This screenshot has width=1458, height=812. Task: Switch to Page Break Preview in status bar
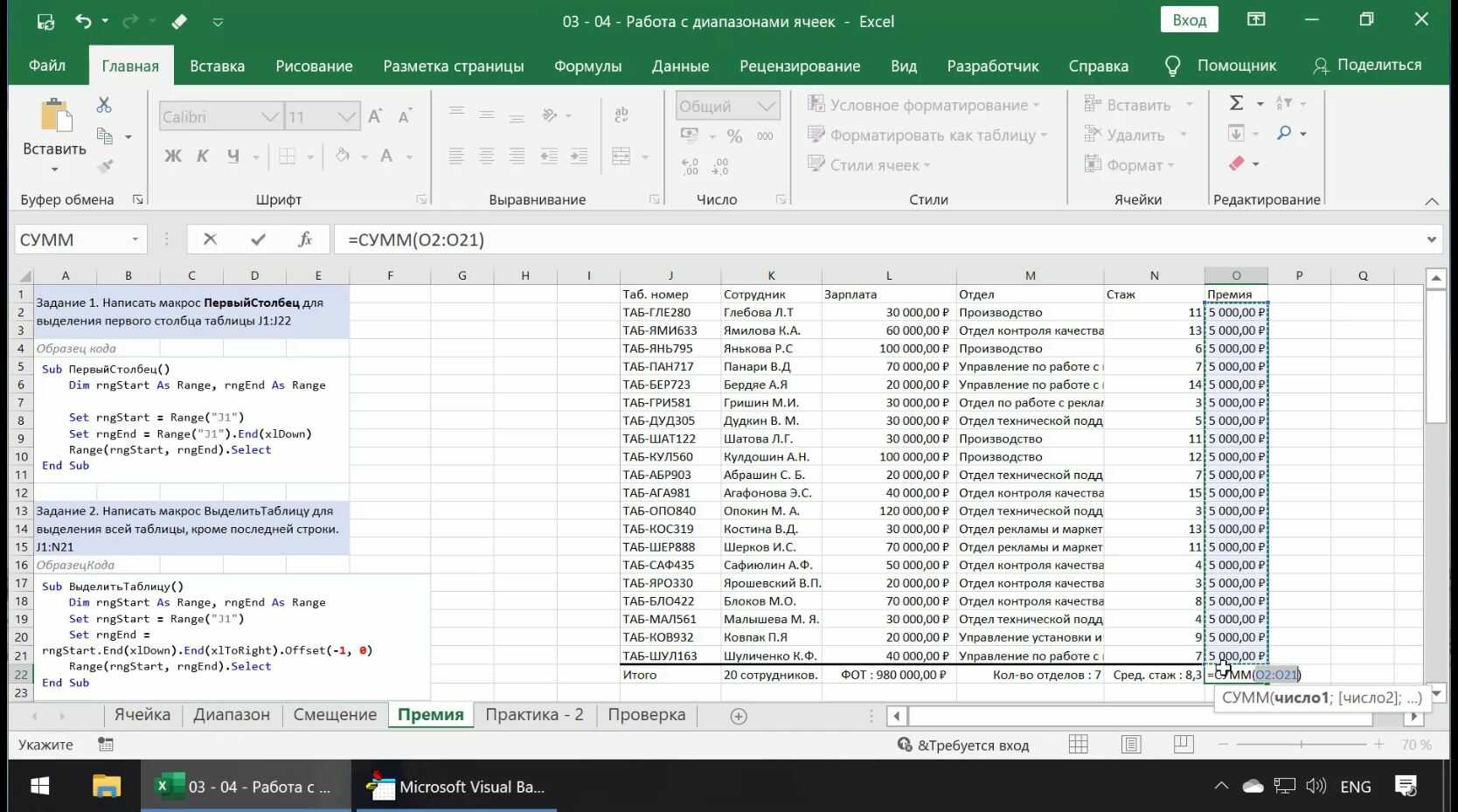(x=1184, y=745)
